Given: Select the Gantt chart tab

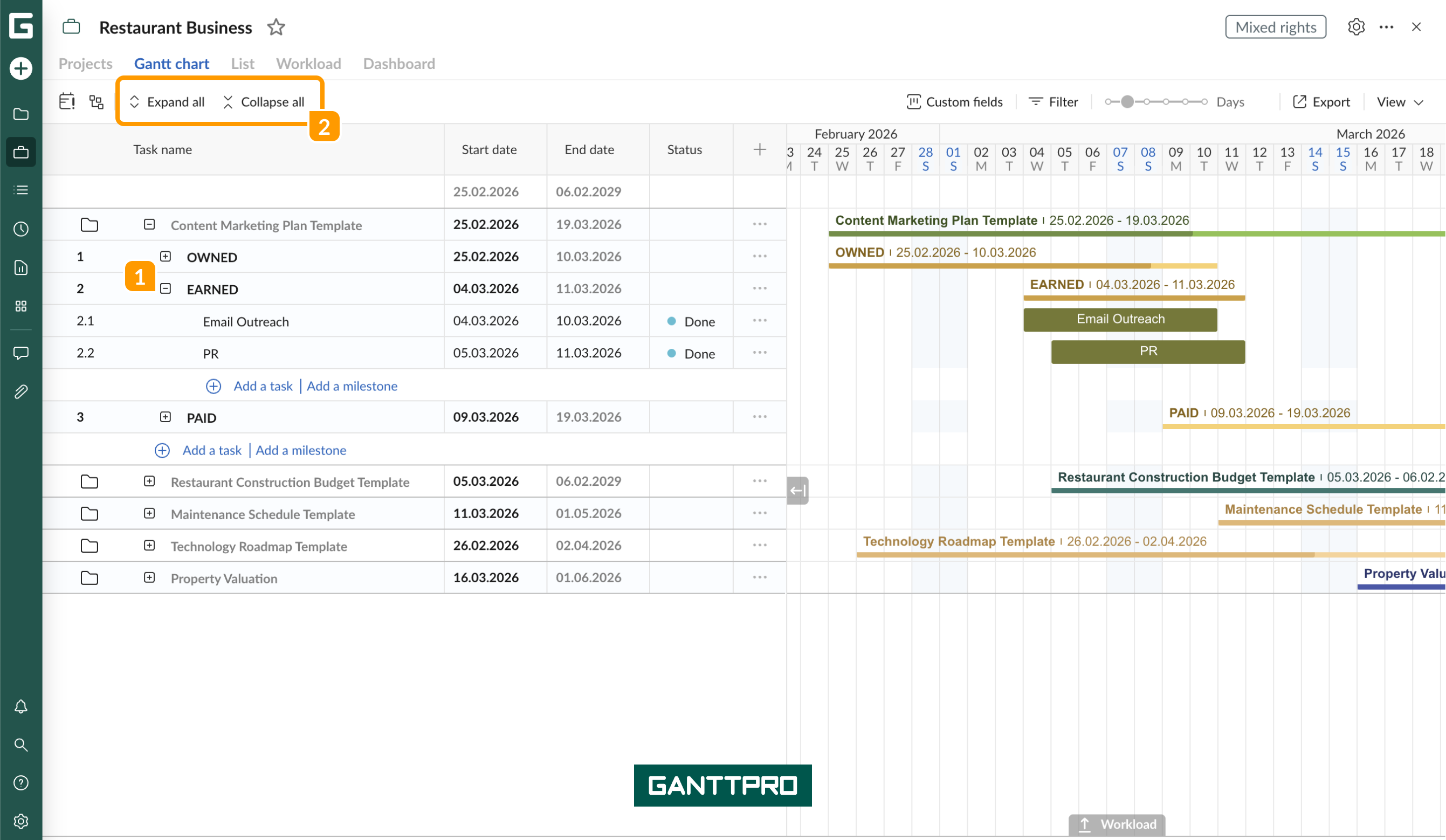Looking at the screenshot, I should tap(171, 63).
